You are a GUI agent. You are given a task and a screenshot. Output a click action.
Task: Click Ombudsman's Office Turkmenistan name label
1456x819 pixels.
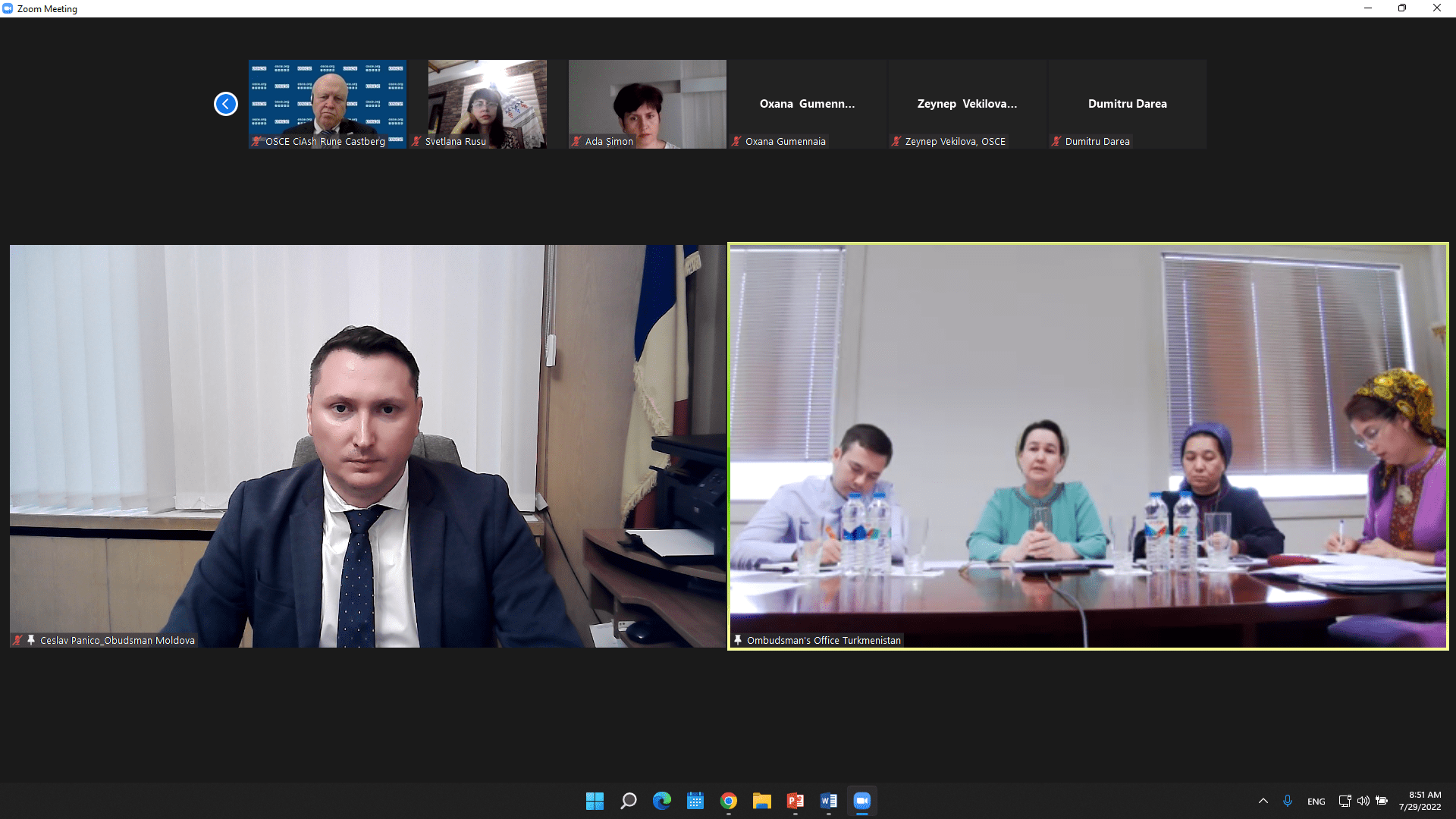(x=824, y=640)
